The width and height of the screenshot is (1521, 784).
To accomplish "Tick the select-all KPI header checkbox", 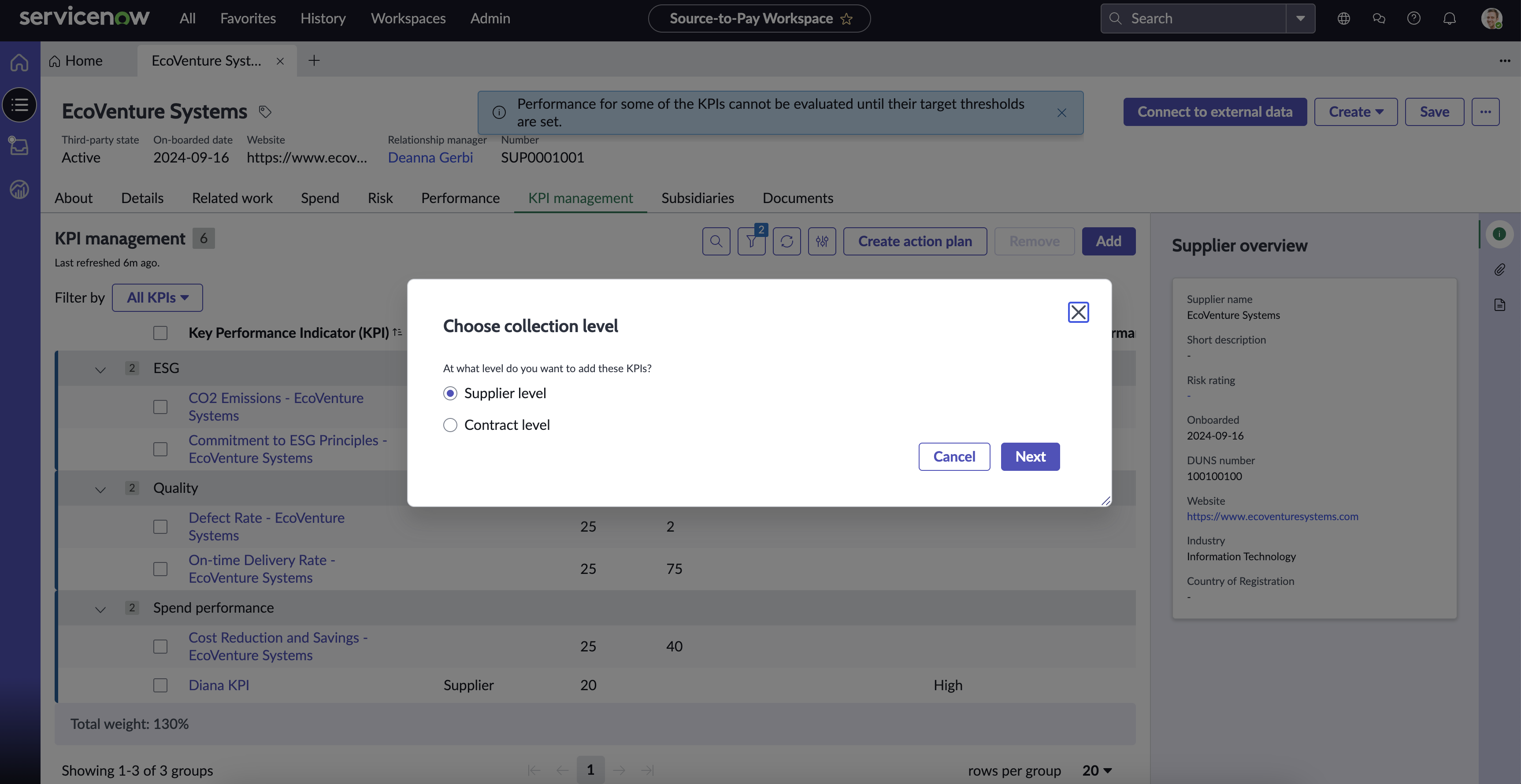I will 160,333.
